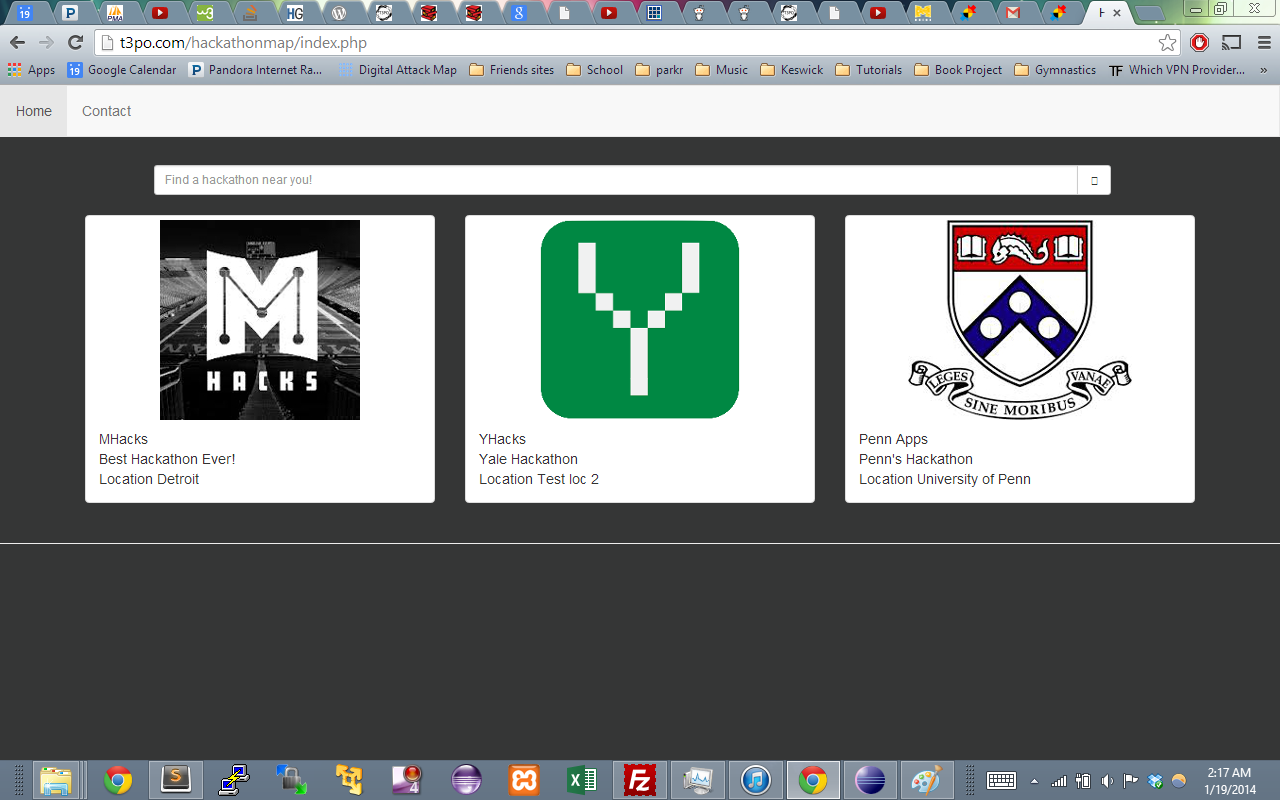Switch to the Gmail browser tab
Screen dimensions: 1280x800
(1013, 13)
